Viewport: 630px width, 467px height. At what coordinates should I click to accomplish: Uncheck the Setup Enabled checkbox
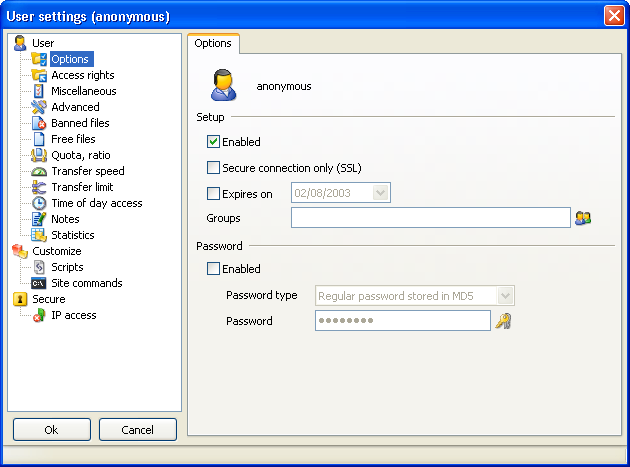(213, 142)
